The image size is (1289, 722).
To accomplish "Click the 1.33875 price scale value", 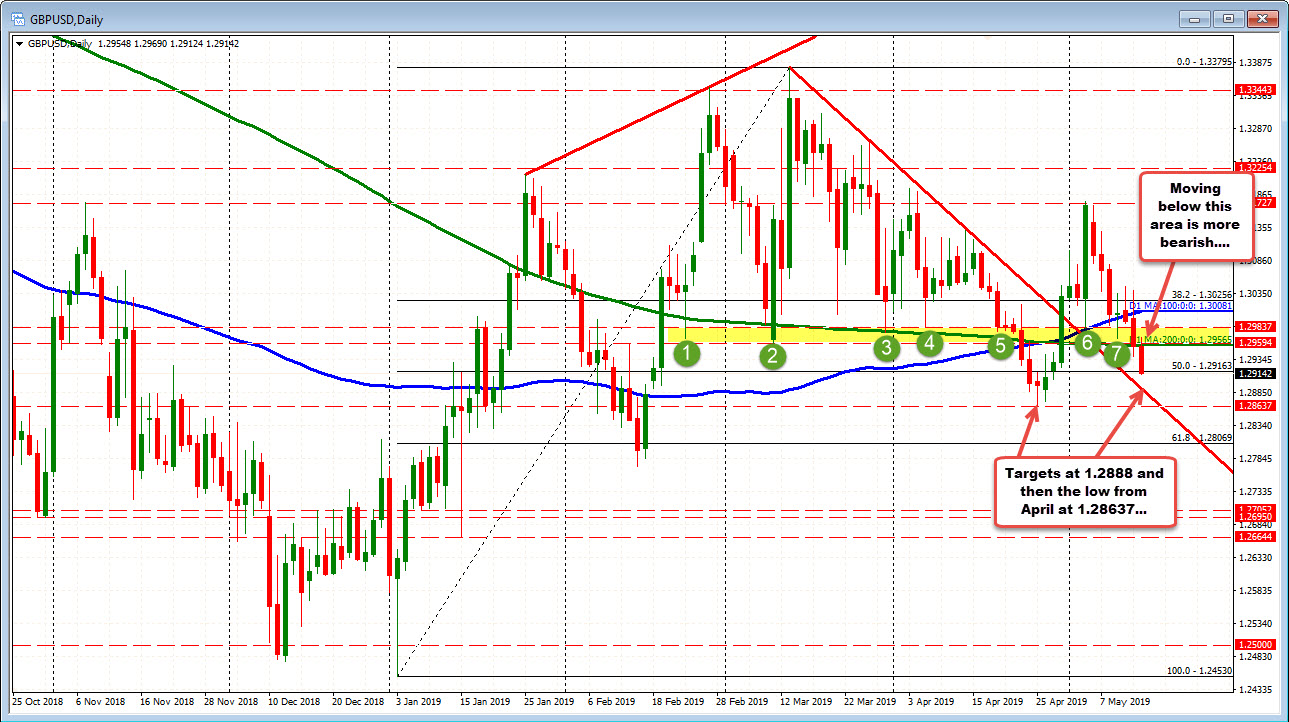I will pos(1256,62).
